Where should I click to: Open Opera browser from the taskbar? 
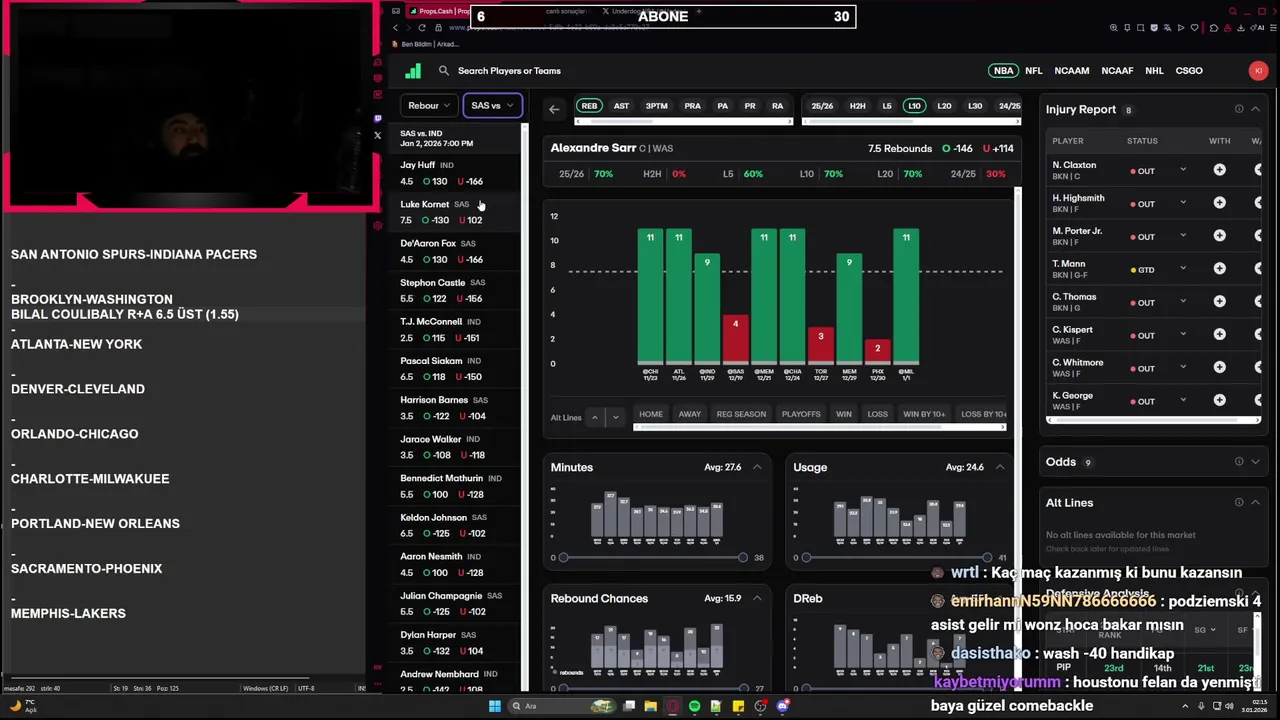[673, 706]
